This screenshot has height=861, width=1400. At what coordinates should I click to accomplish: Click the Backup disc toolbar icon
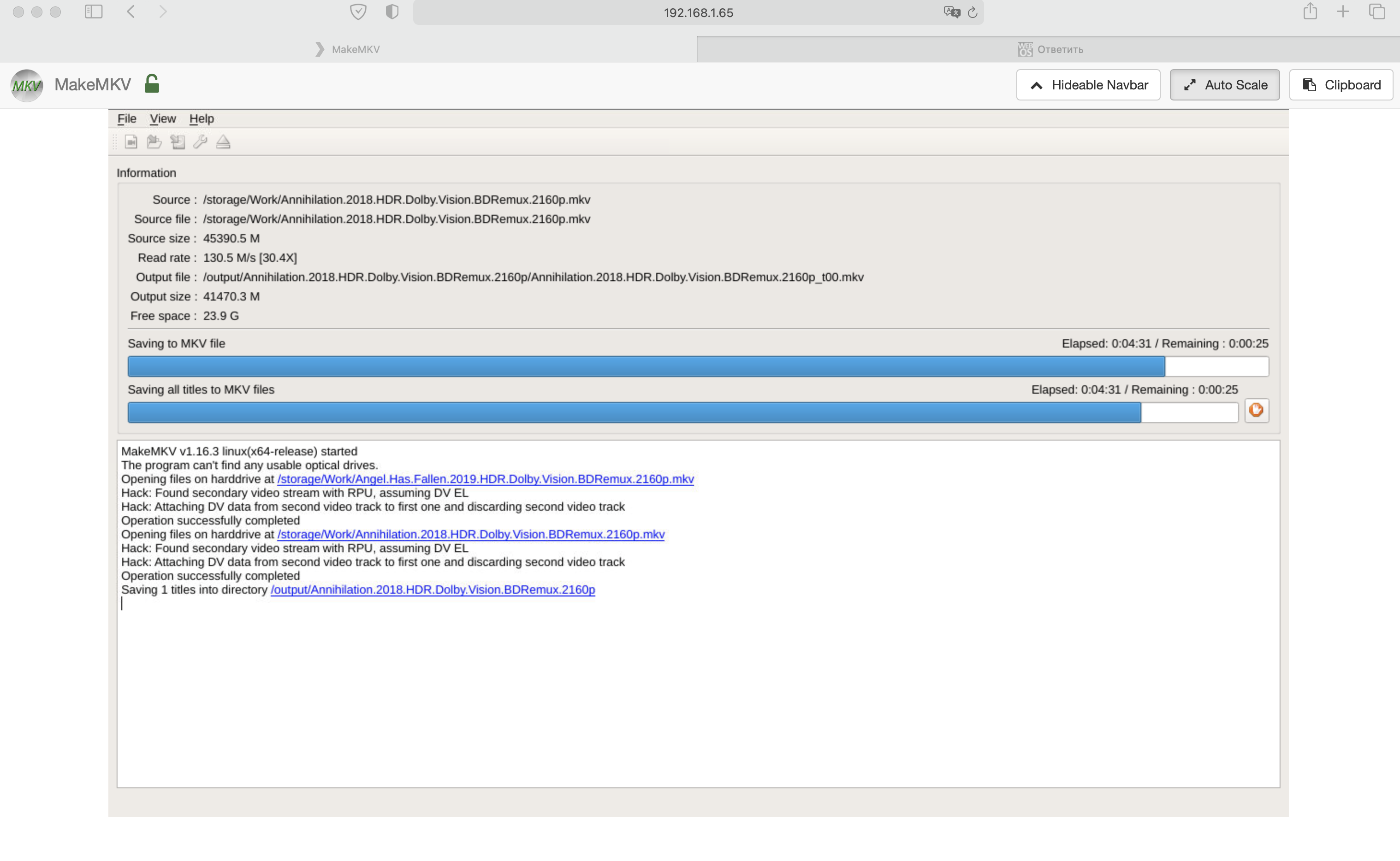[178, 142]
